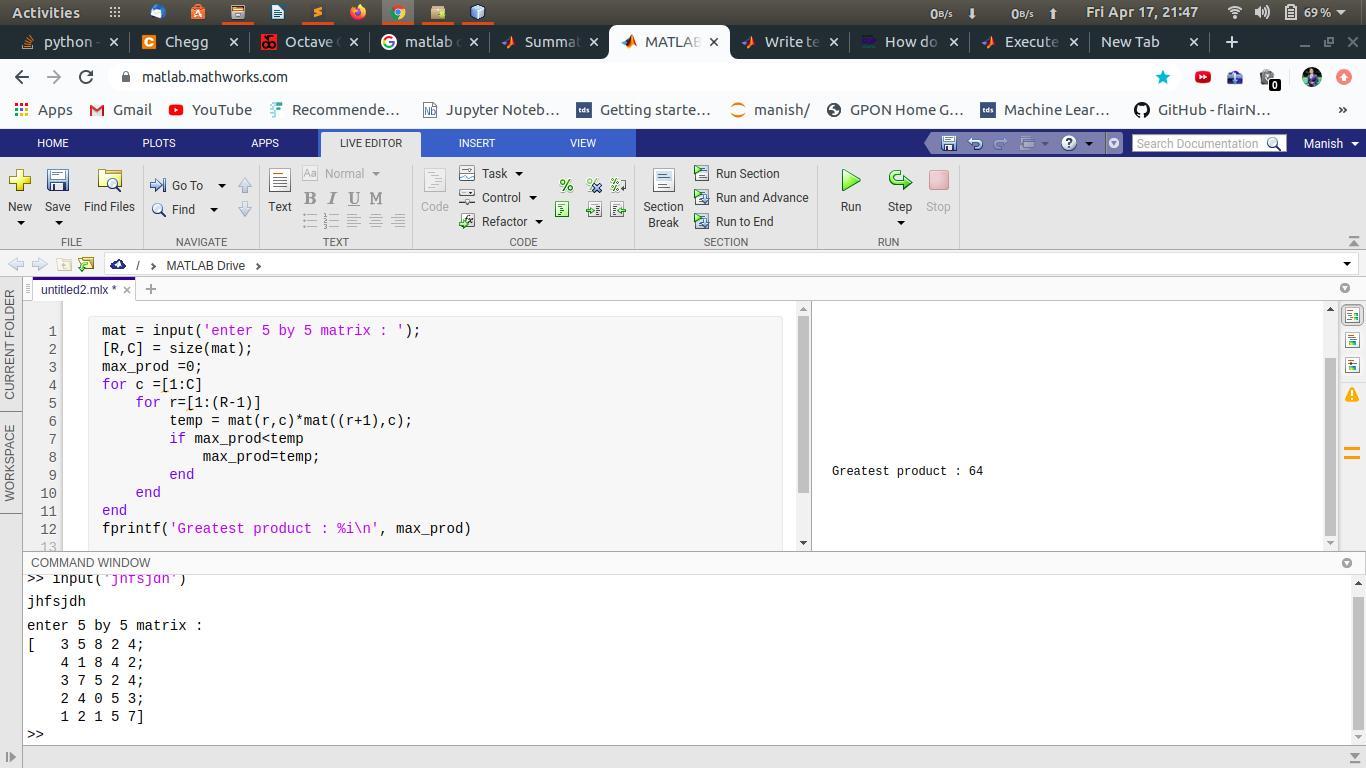Switch to the PLOTS tab
This screenshot has width=1366, height=768.
[x=159, y=143]
